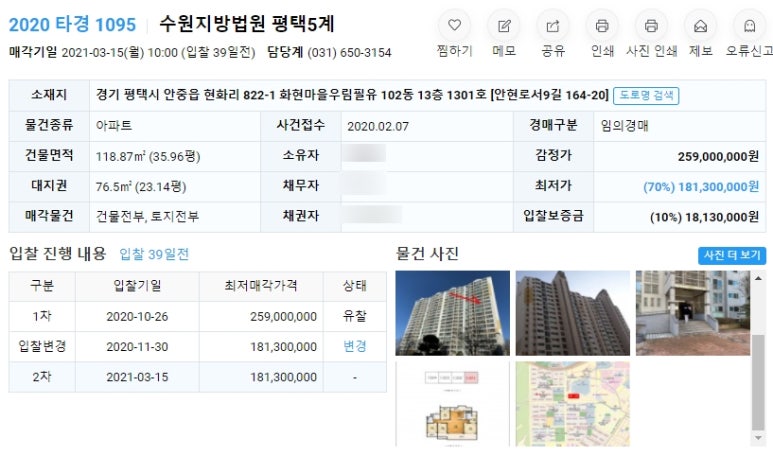Click the 도로명 검색 button
Screen dimensions: 773x456
(646, 95)
